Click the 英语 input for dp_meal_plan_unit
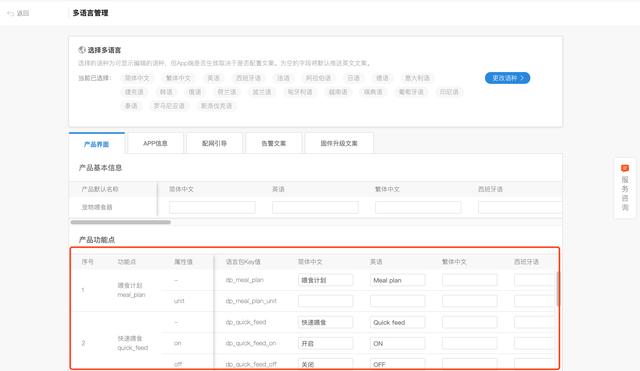640x371 pixels. pos(397,301)
